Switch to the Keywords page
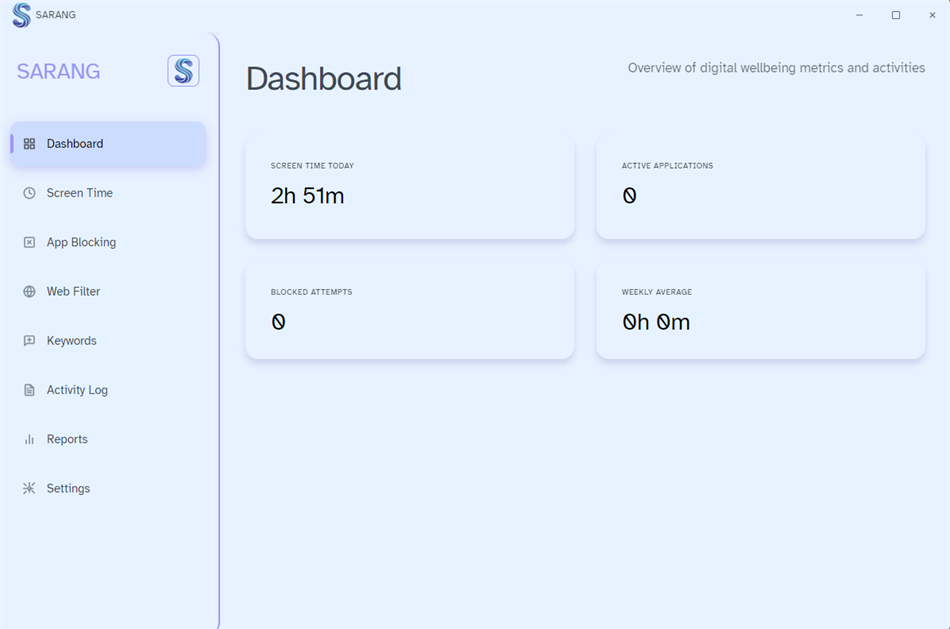 click(x=108, y=341)
